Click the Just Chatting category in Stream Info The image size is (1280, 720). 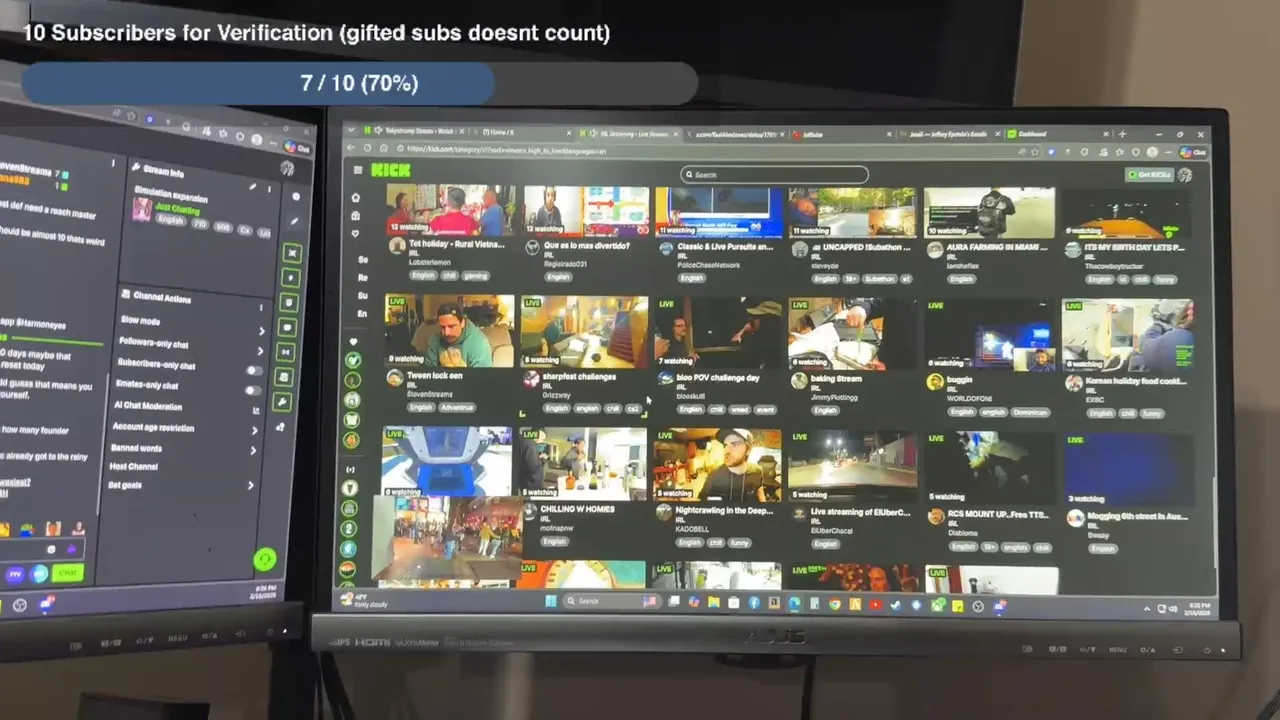177,208
